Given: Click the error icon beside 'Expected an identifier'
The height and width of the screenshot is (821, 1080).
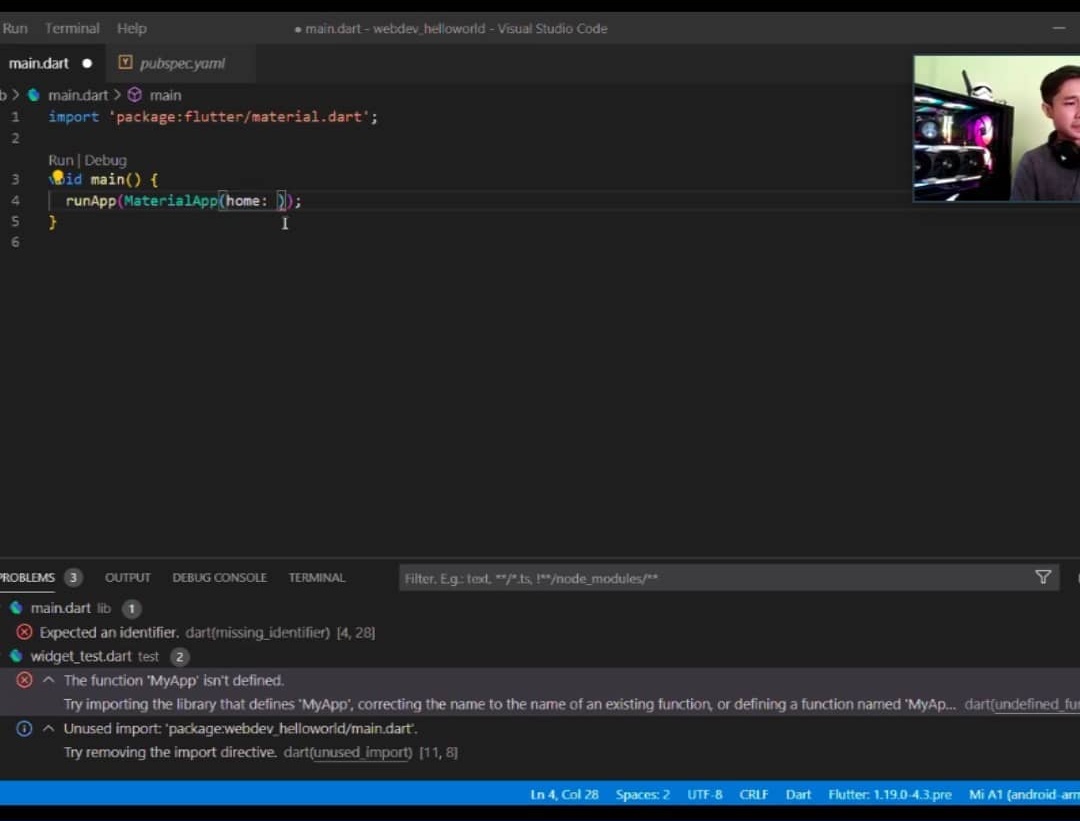Looking at the screenshot, I should point(24,632).
